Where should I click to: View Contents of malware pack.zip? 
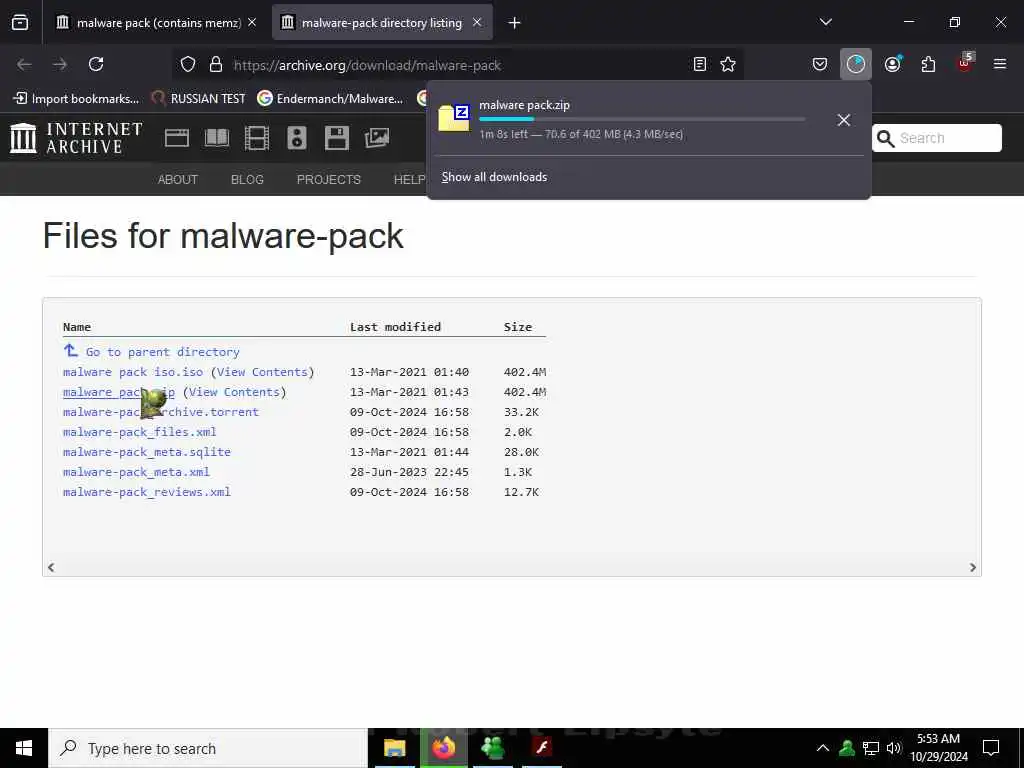[x=234, y=392]
